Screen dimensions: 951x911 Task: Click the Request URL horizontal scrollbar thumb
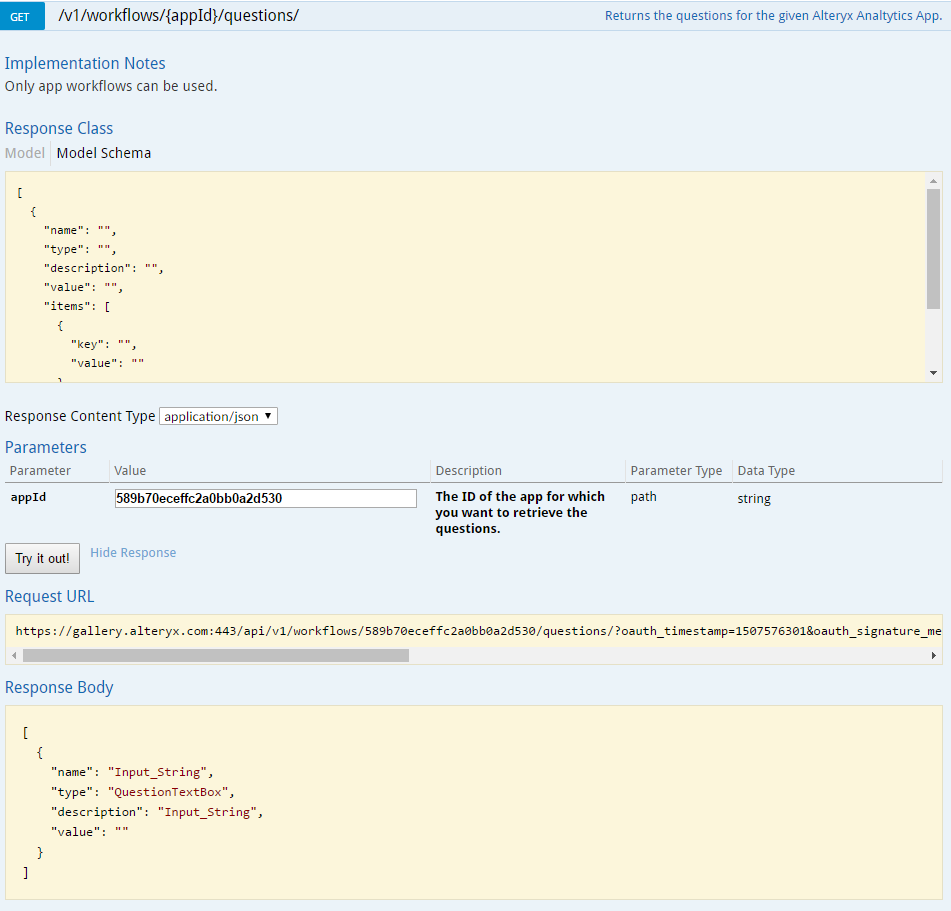click(216, 655)
